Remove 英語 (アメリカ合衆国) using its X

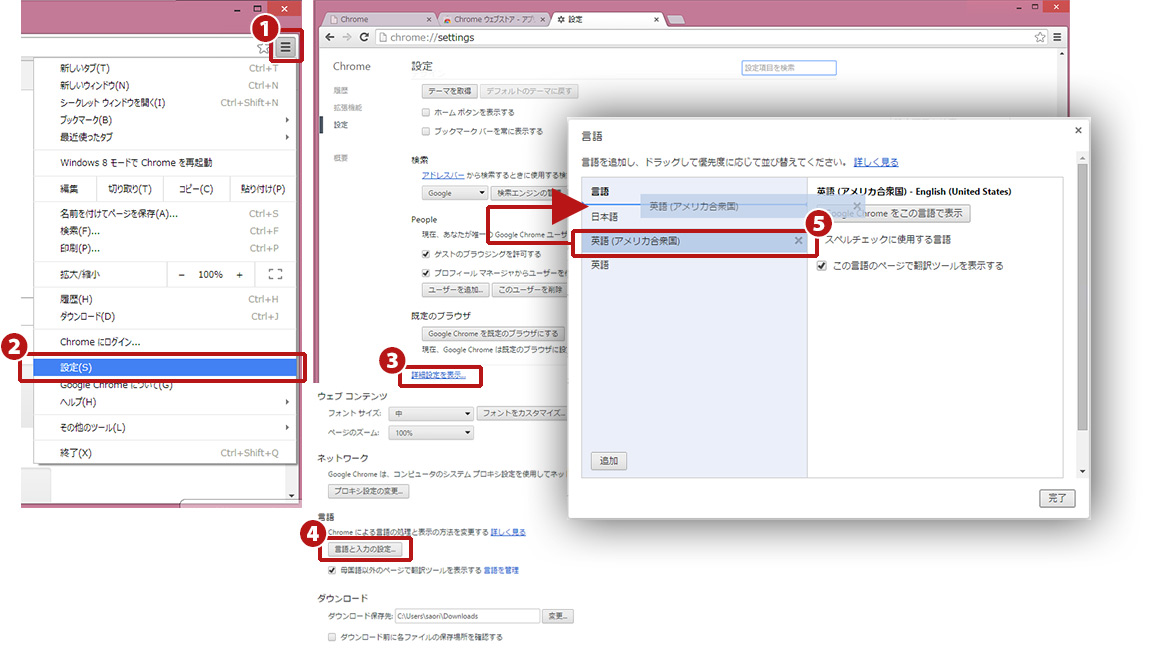coord(799,240)
